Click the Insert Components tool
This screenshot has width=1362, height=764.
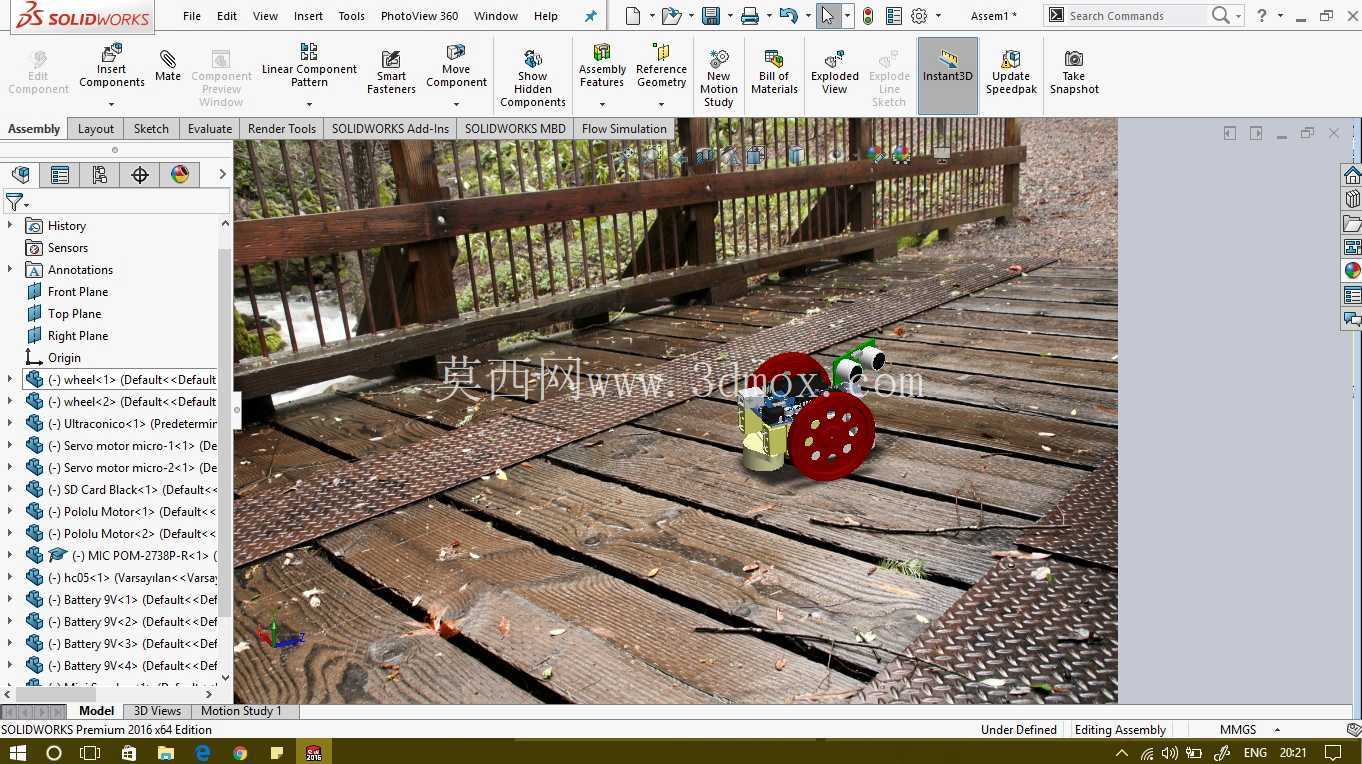[x=112, y=66]
